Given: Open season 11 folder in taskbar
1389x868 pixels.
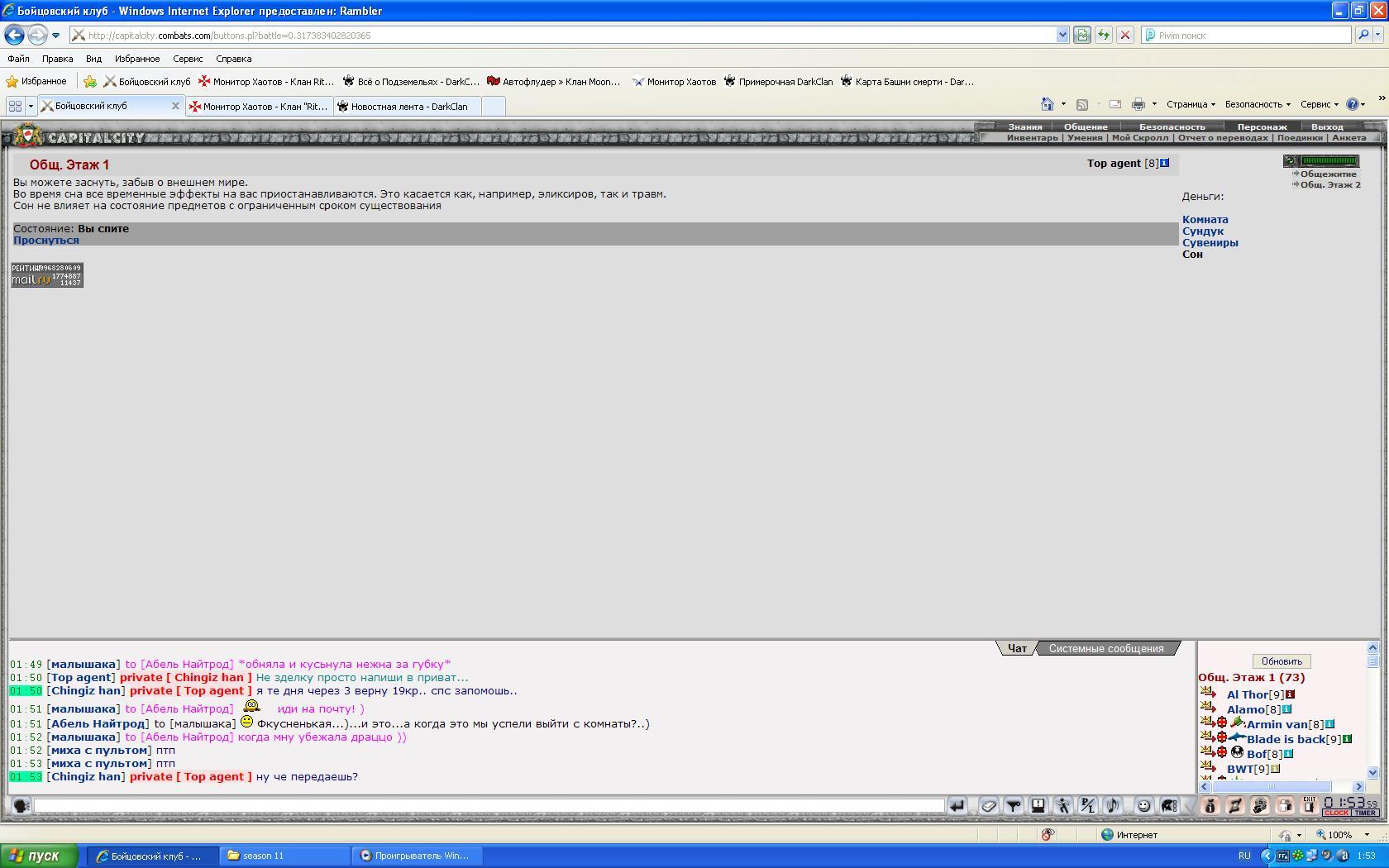Looking at the screenshot, I should (285, 856).
